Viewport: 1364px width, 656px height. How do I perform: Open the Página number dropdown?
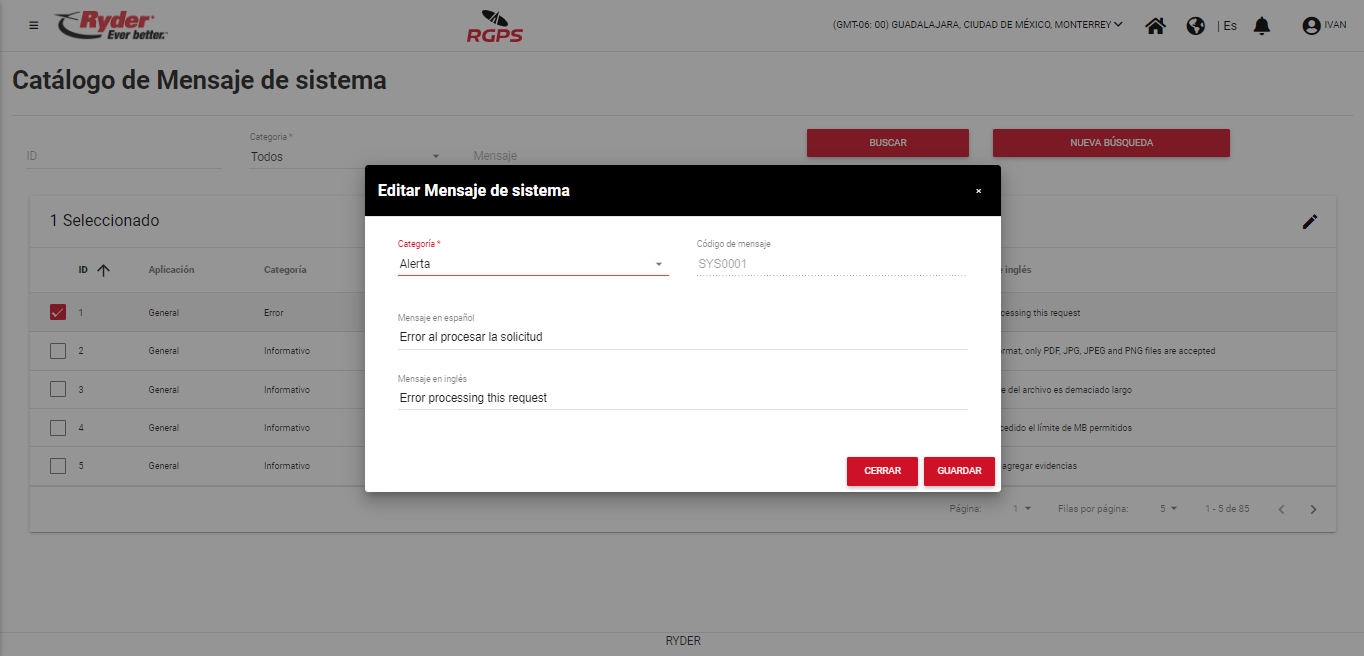pyautogui.click(x=1021, y=509)
